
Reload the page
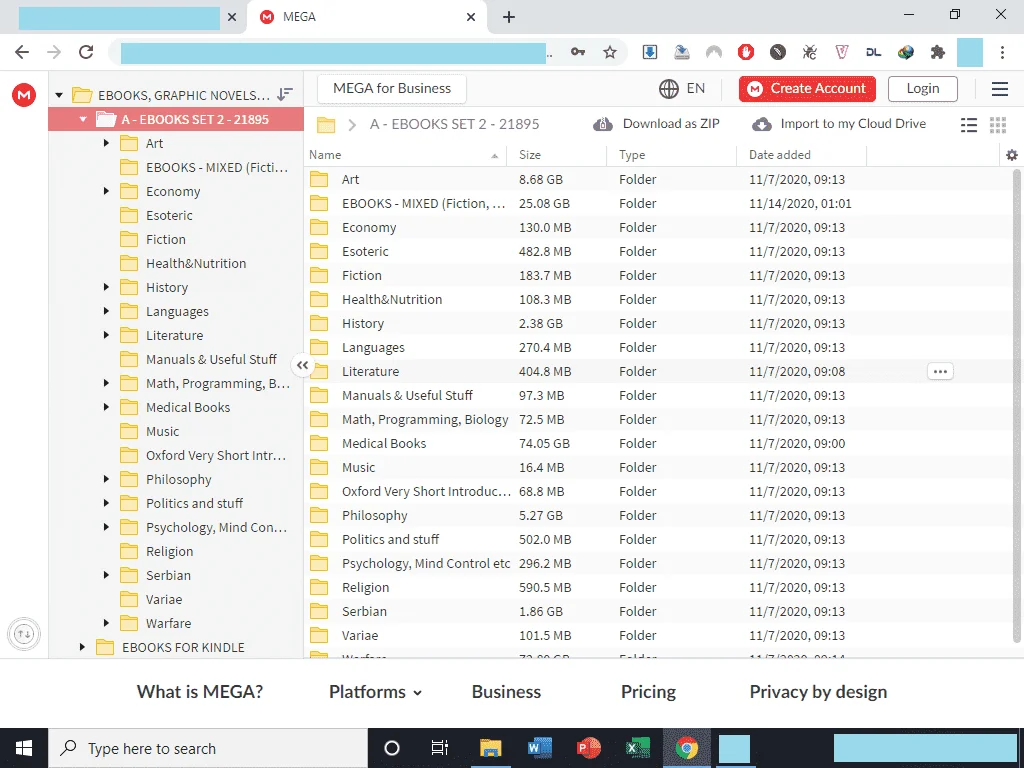(86, 52)
